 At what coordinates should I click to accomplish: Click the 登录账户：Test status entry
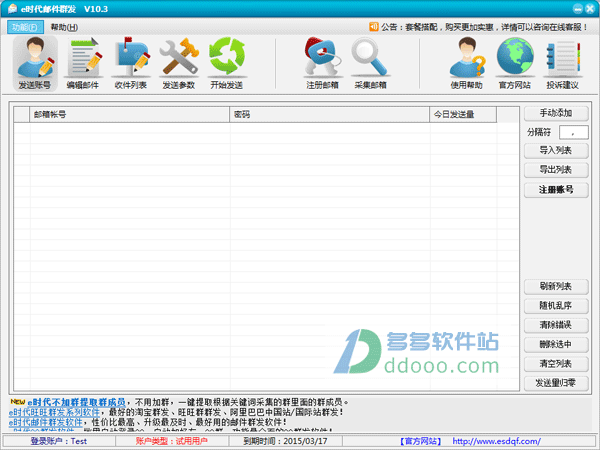(59, 441)
